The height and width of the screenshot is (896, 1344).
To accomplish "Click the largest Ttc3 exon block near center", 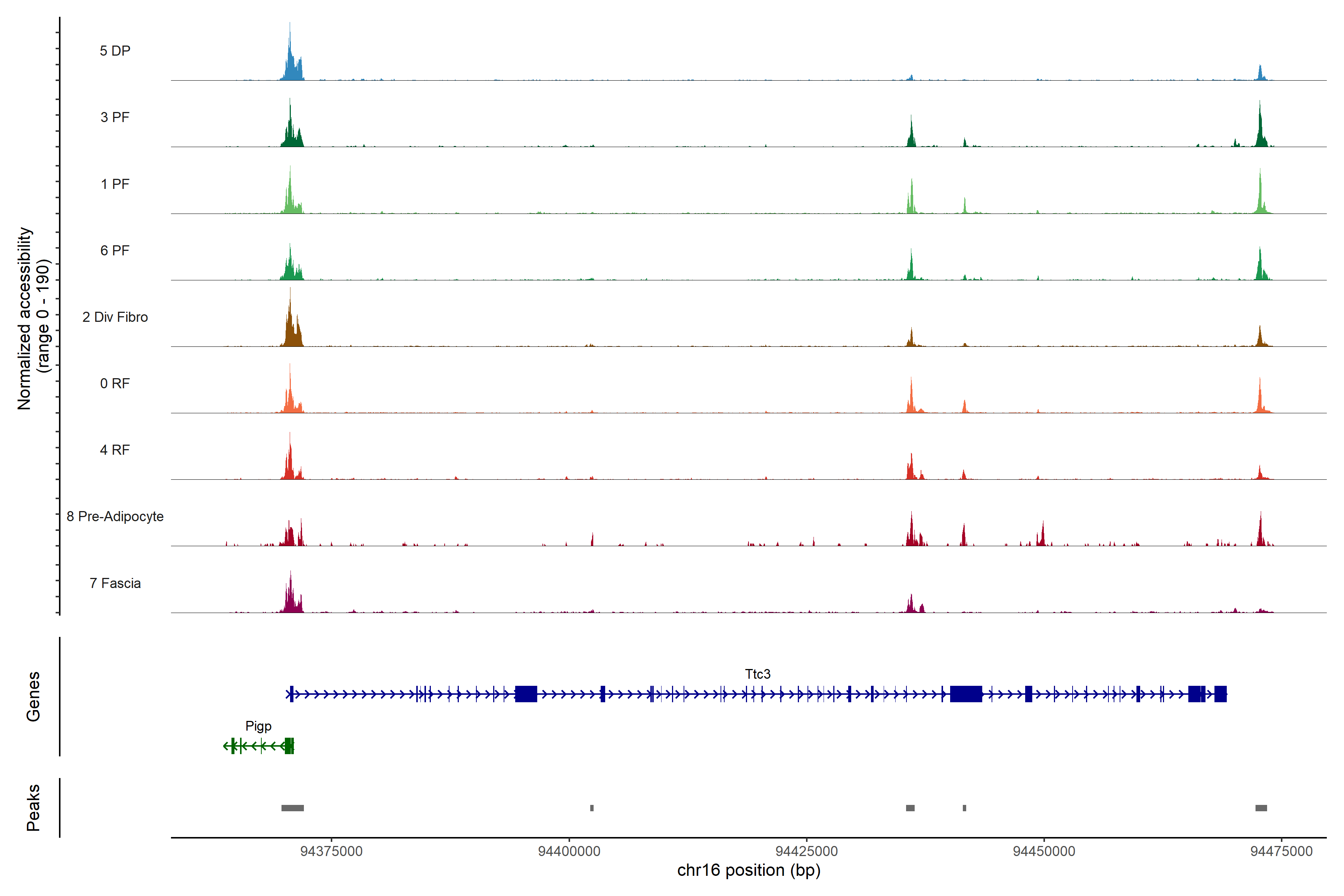I will [966, 694].
